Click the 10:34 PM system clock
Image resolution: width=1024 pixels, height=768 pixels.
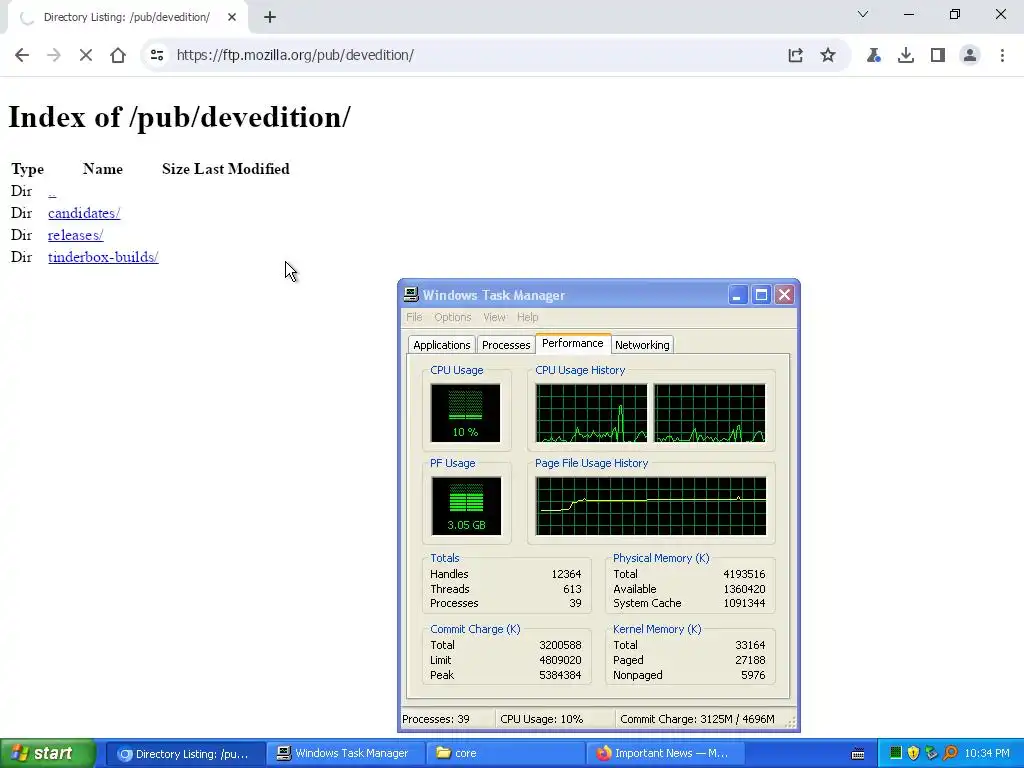[987, 754]
